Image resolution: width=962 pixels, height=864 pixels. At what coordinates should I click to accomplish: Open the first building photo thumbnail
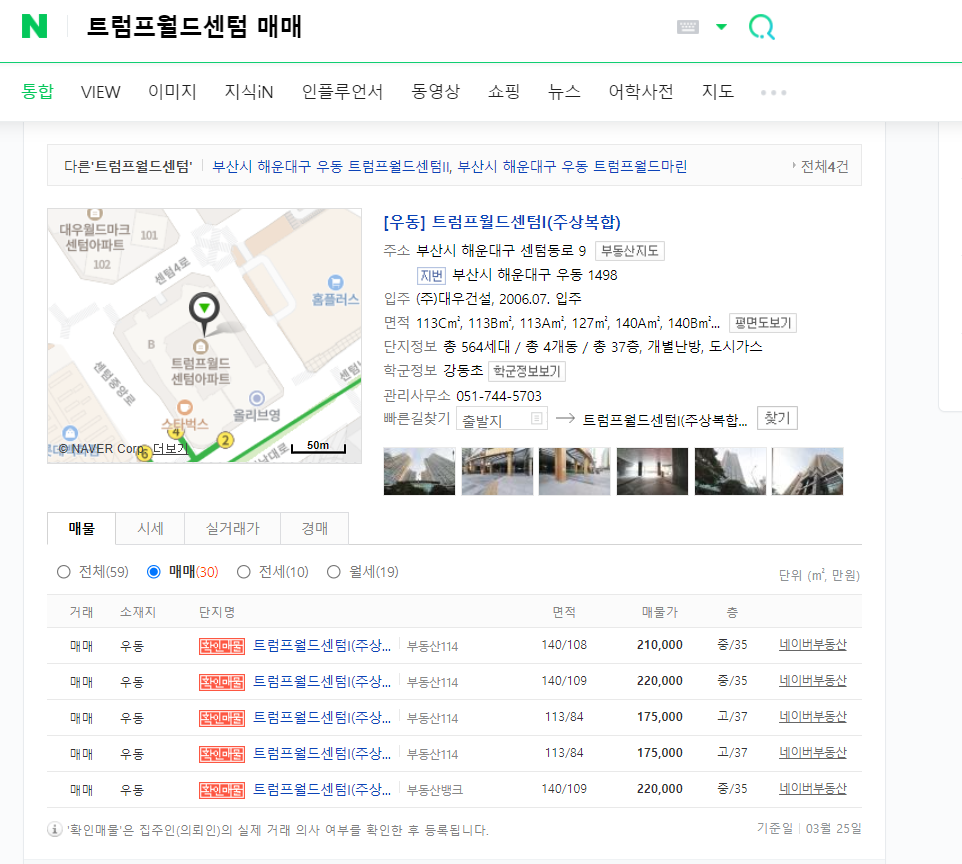tap(419, 471)
